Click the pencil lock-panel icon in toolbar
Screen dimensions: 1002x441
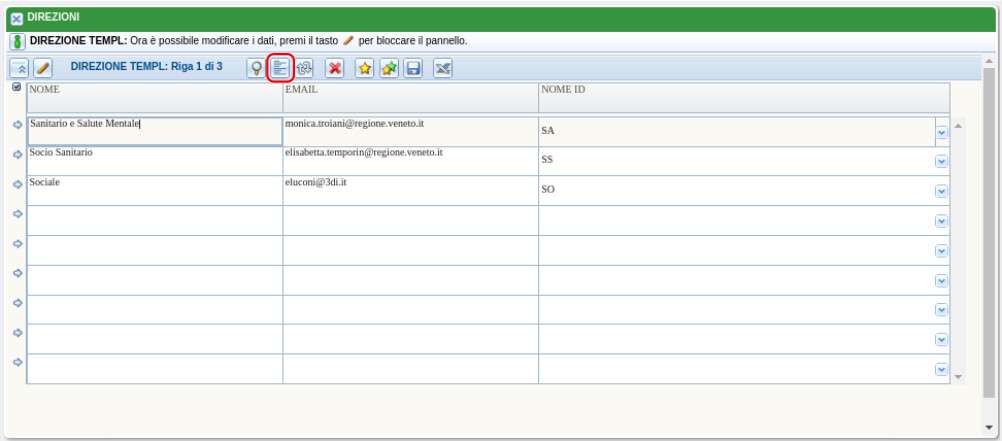pos(43,68)
